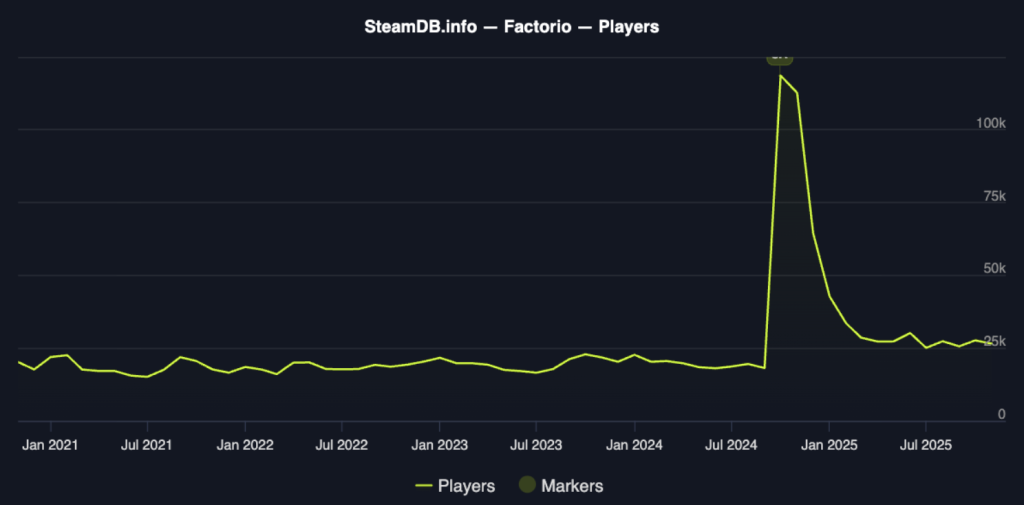Select the Jul 2022 x-axis label
1024x505 pixels.
[x=341, y=443]
